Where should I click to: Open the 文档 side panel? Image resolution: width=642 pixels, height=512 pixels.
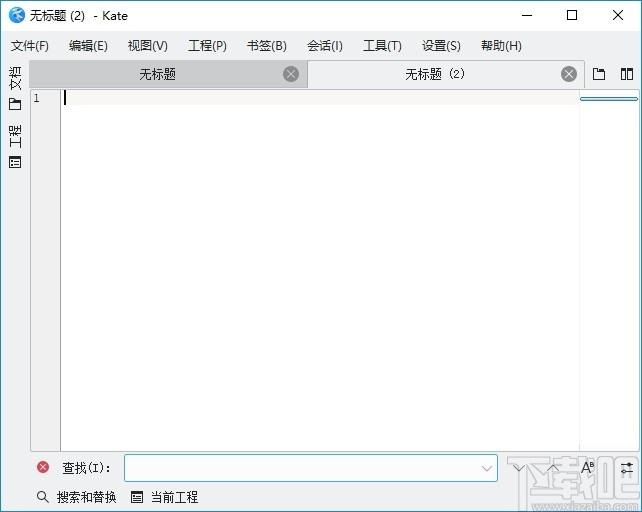click(x=15, y=88)
